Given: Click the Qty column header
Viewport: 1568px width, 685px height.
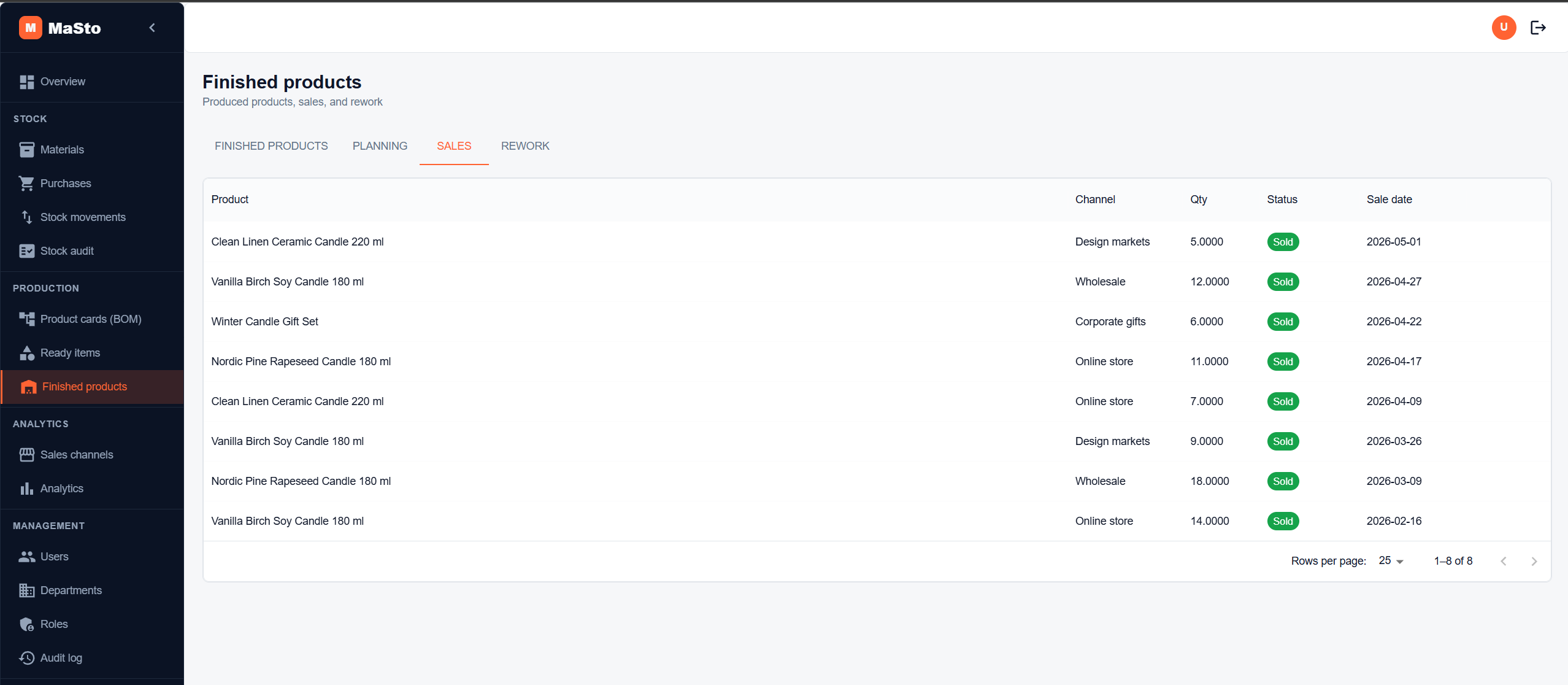Looking at the screenshot, I should [1199, 199].
